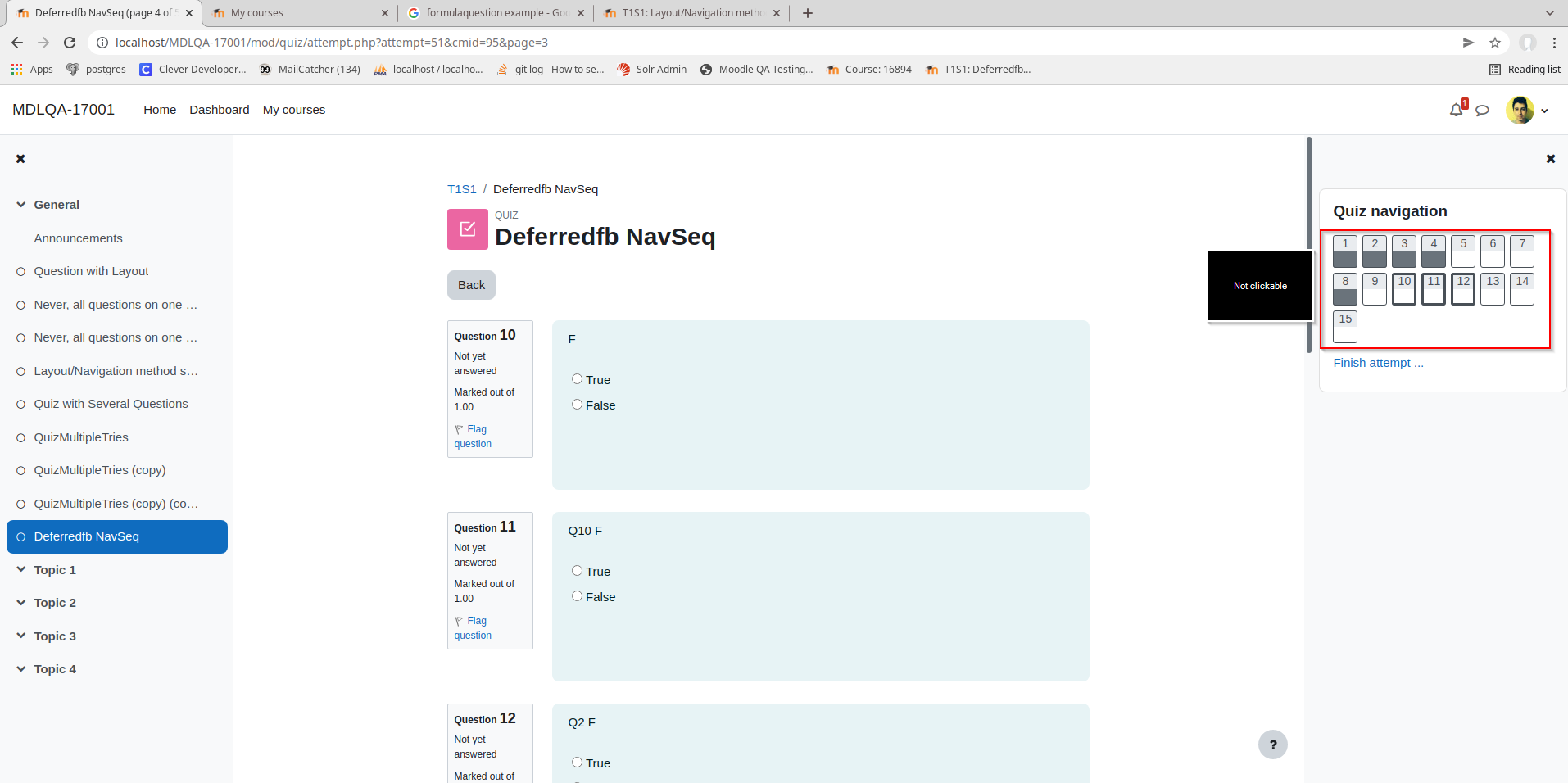Close the My courses browser tab
Viewport: 1568px width, 783px height.
[x=385, y=13]
